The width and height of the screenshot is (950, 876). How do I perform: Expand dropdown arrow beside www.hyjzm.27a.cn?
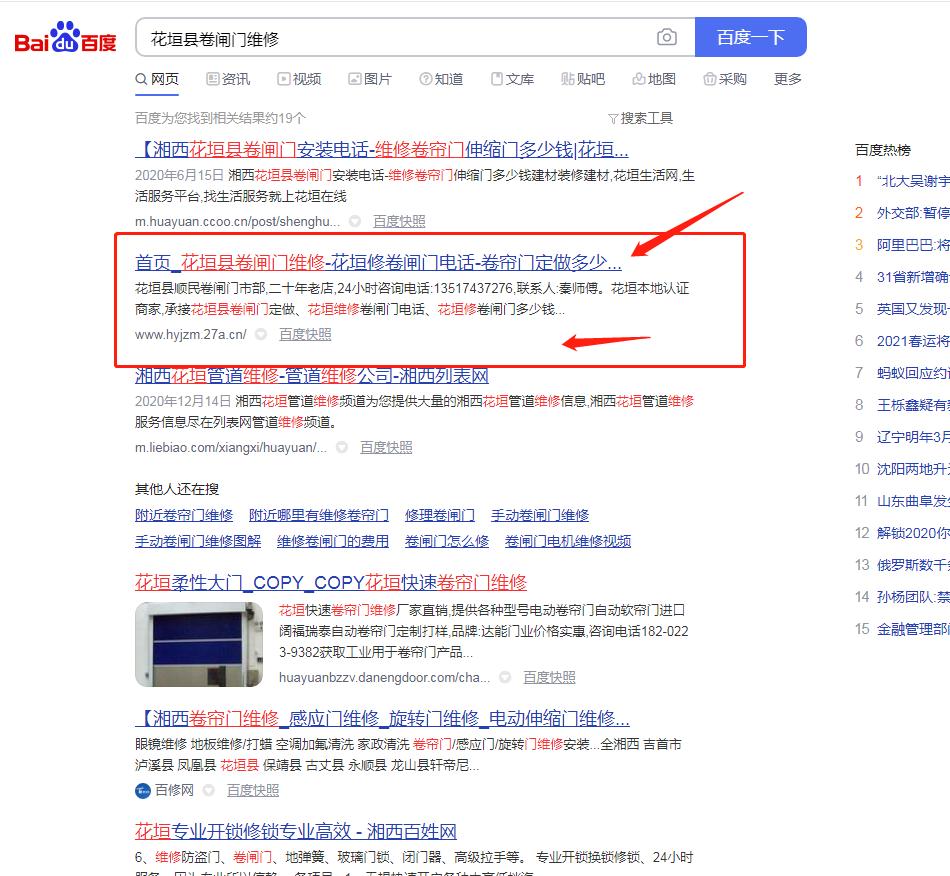[x=261, y=335]
